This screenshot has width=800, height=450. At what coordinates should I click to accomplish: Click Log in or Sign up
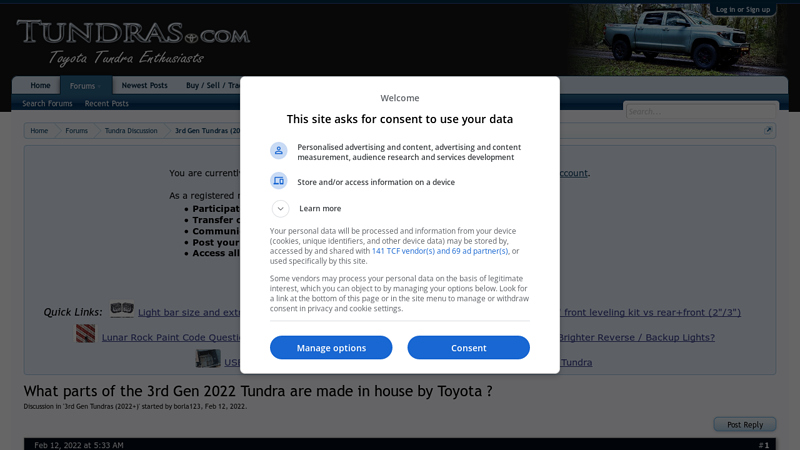[x=743, y=9]
